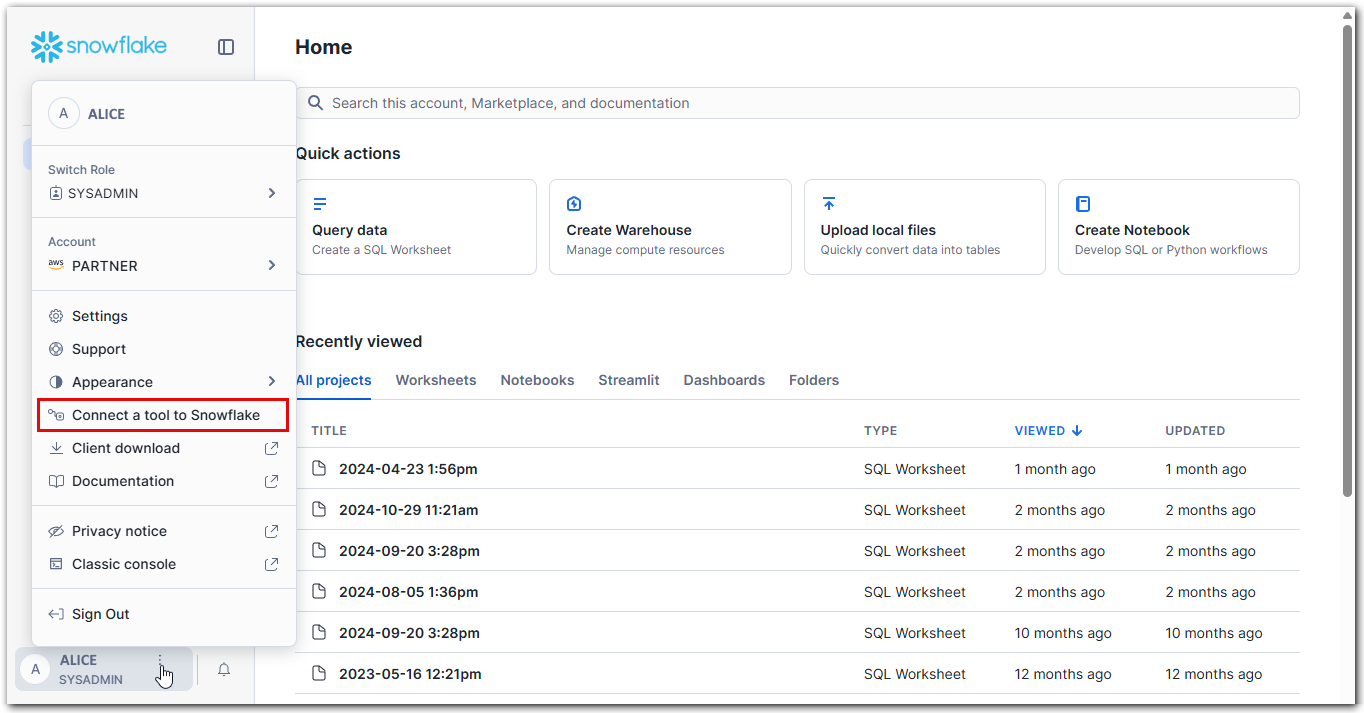Click the Connect a tool plug icon
This screenshot has height=713, width=1364.
[x=56, y=415]
